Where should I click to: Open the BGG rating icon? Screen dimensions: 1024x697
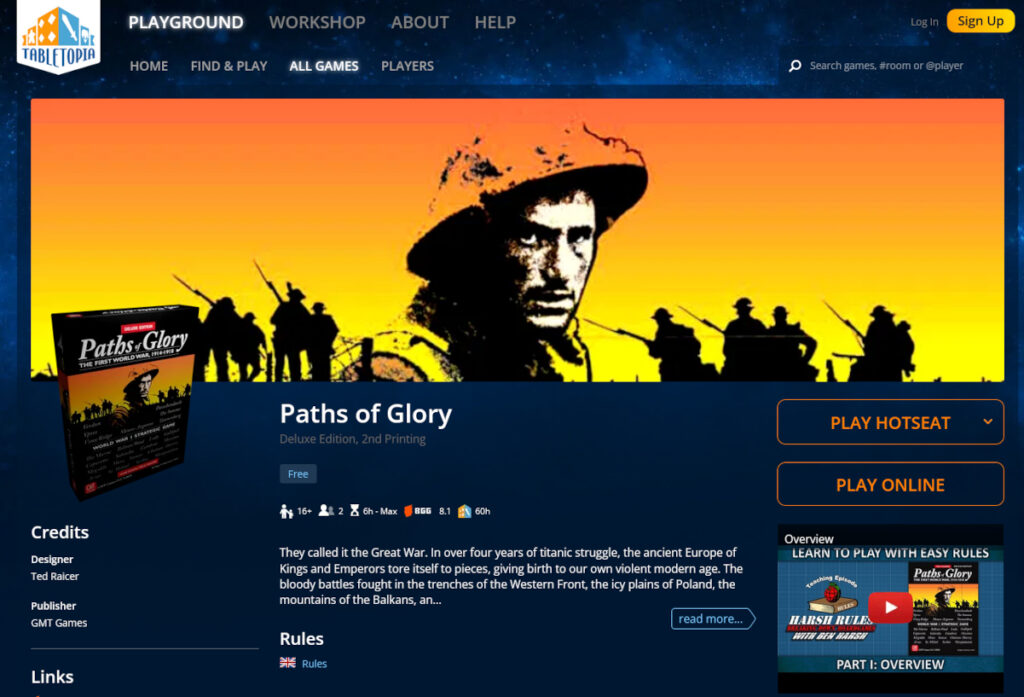point(417,511)
